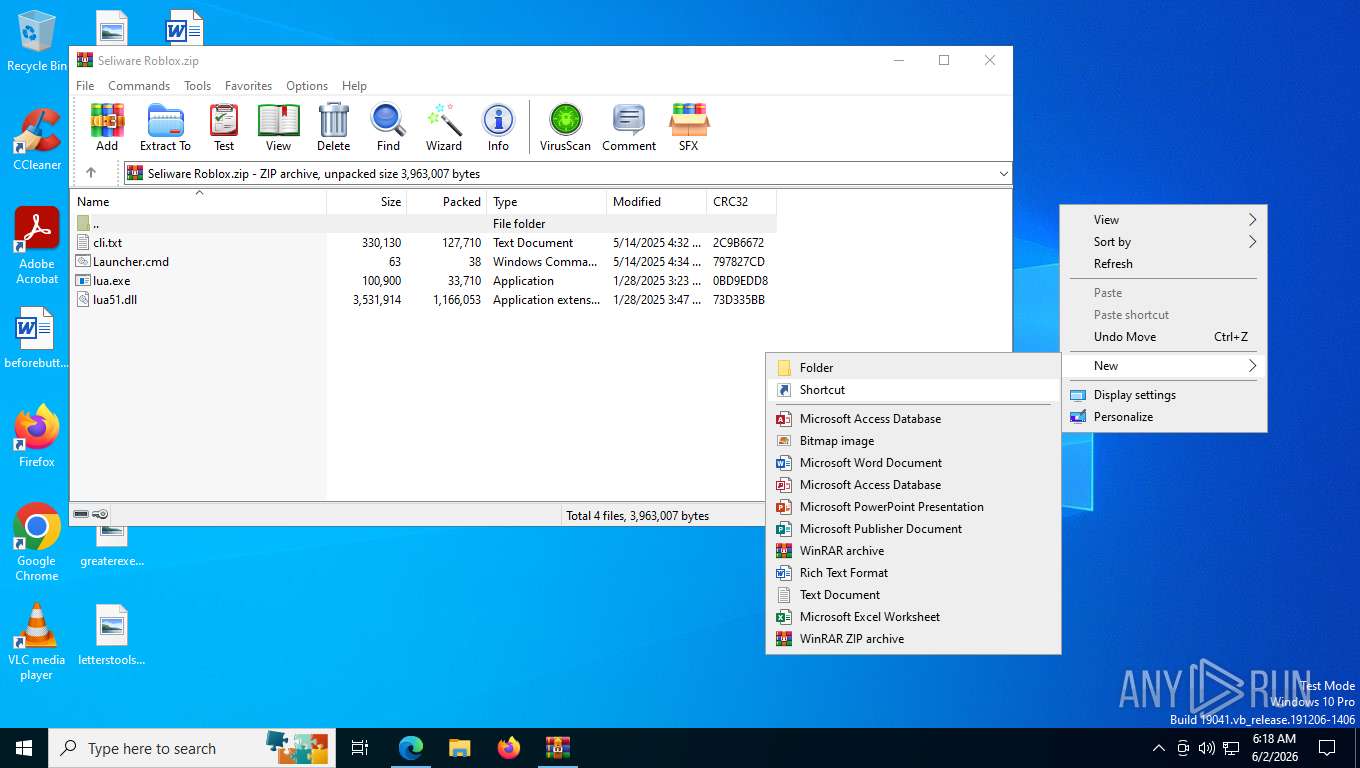The width and height of the screenshot is (1360, 768).
Task: Open the Favorites menu
Action: point(248,86)
